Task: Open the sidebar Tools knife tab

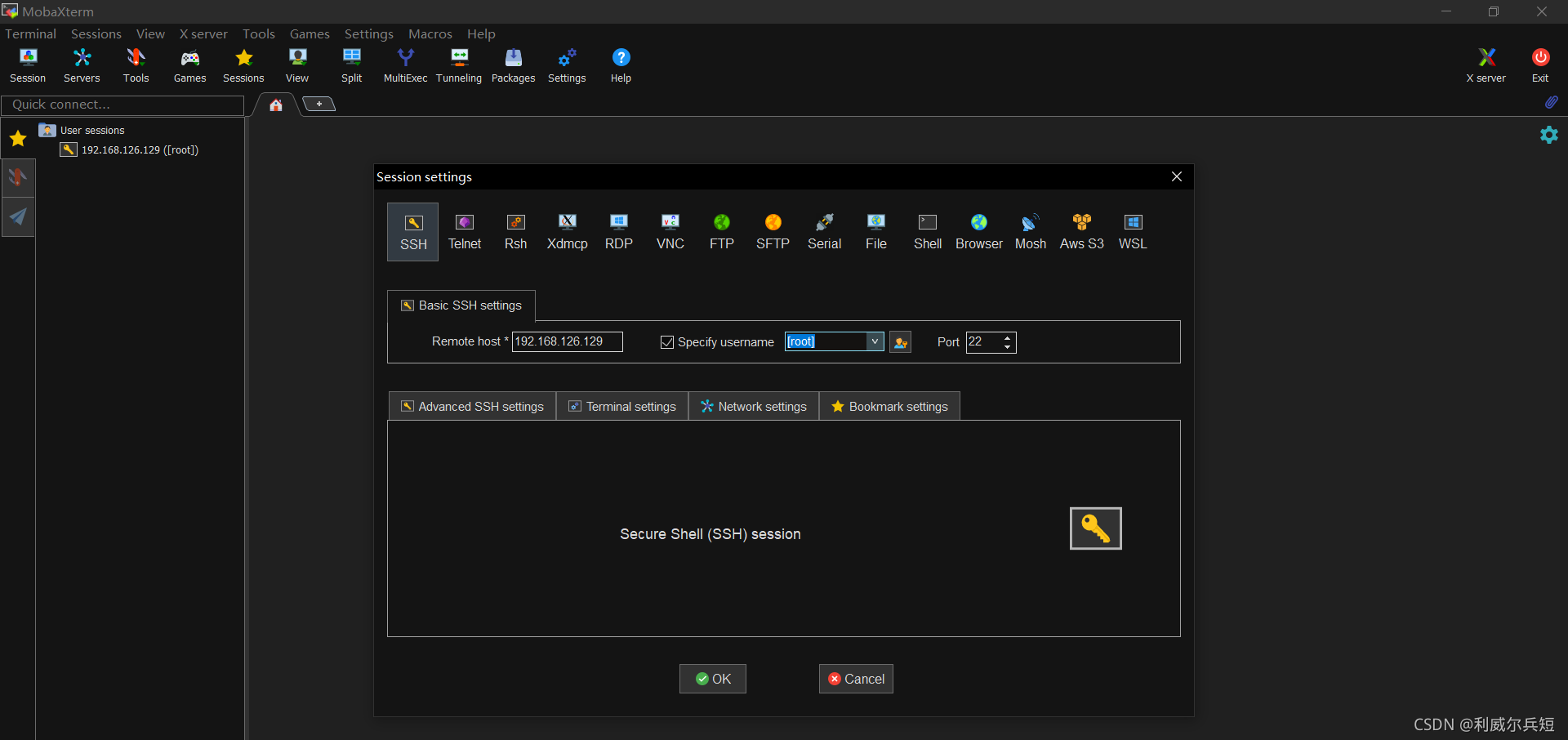Action: [x=18, y=177]
